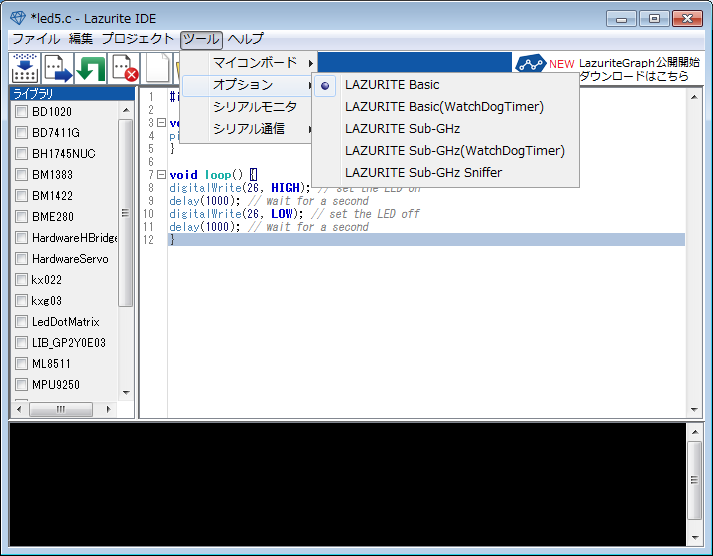
Task: Open the ファイル menu
Action: [36, 39]
